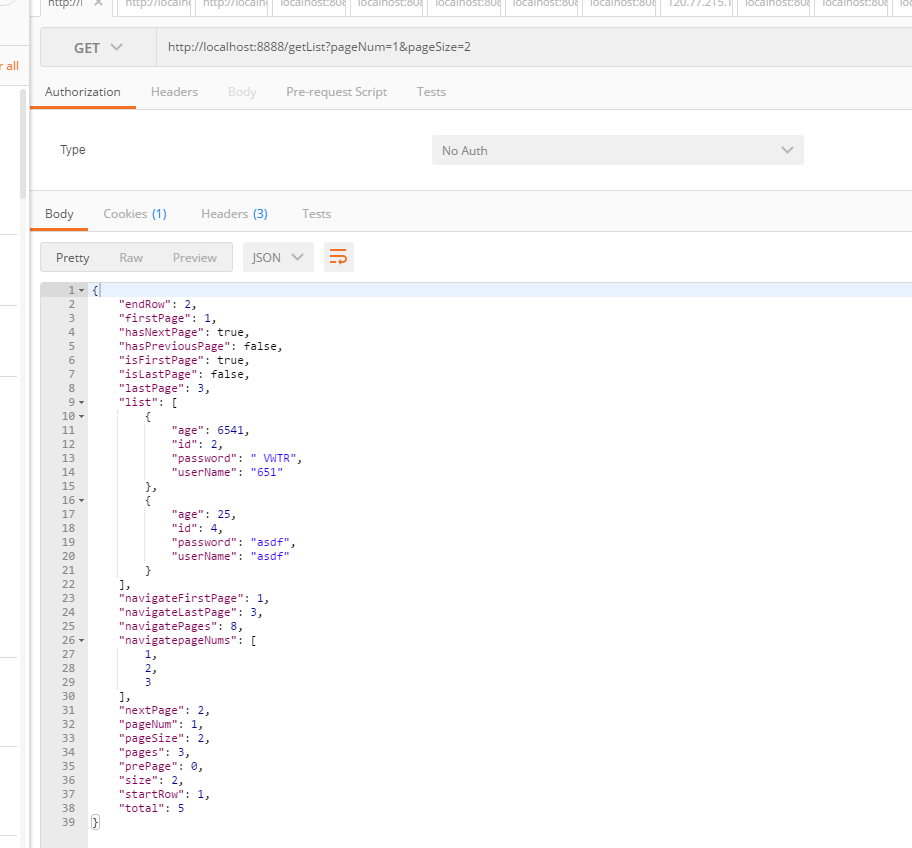
Task: View the response Headers (3) tab
Action: click(x=234, y=214)
